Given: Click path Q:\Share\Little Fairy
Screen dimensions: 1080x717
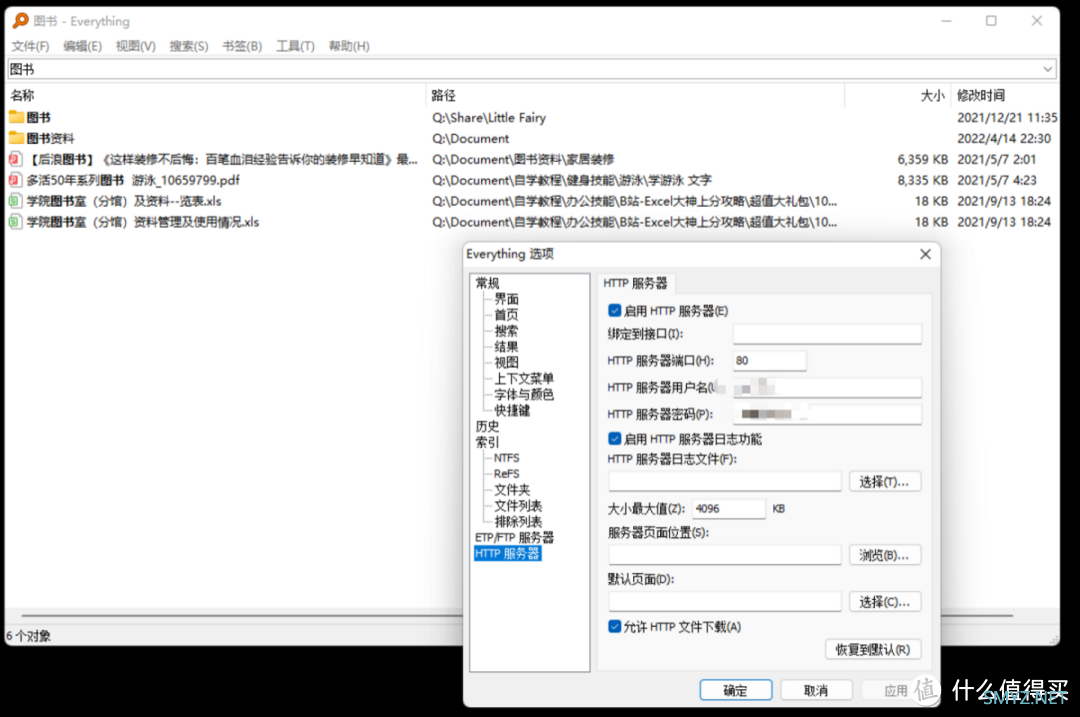Looking at the screenshot, I should pos(489,117).
